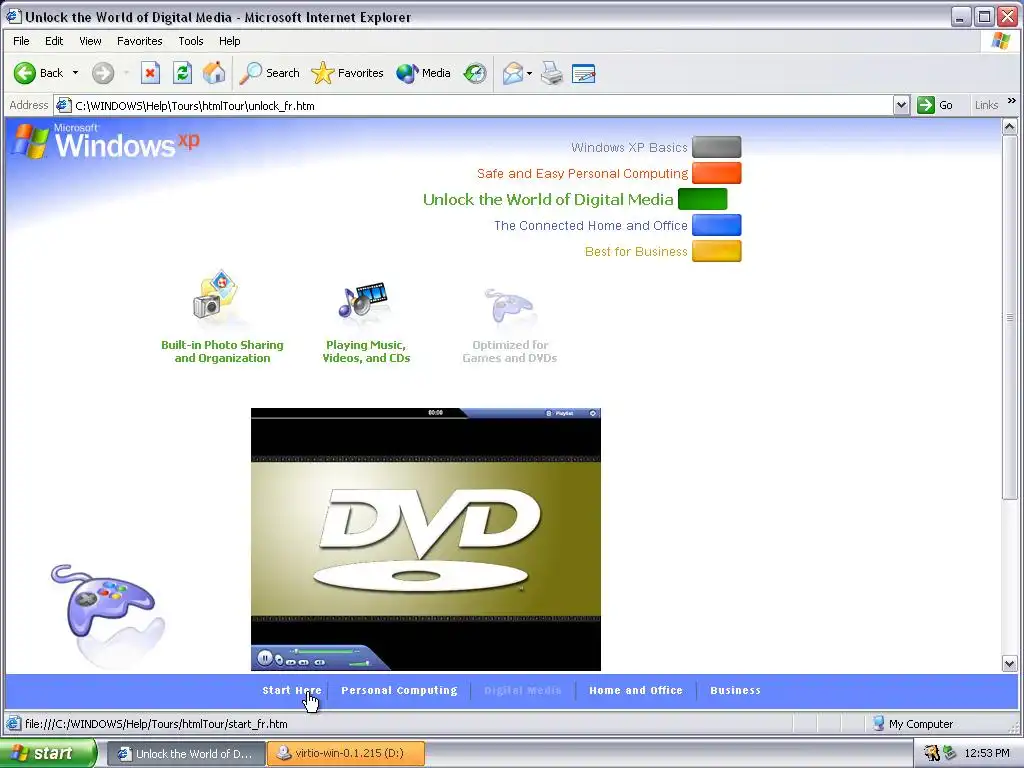Open the Edit page toolbar icon

[x=583, y=73]
